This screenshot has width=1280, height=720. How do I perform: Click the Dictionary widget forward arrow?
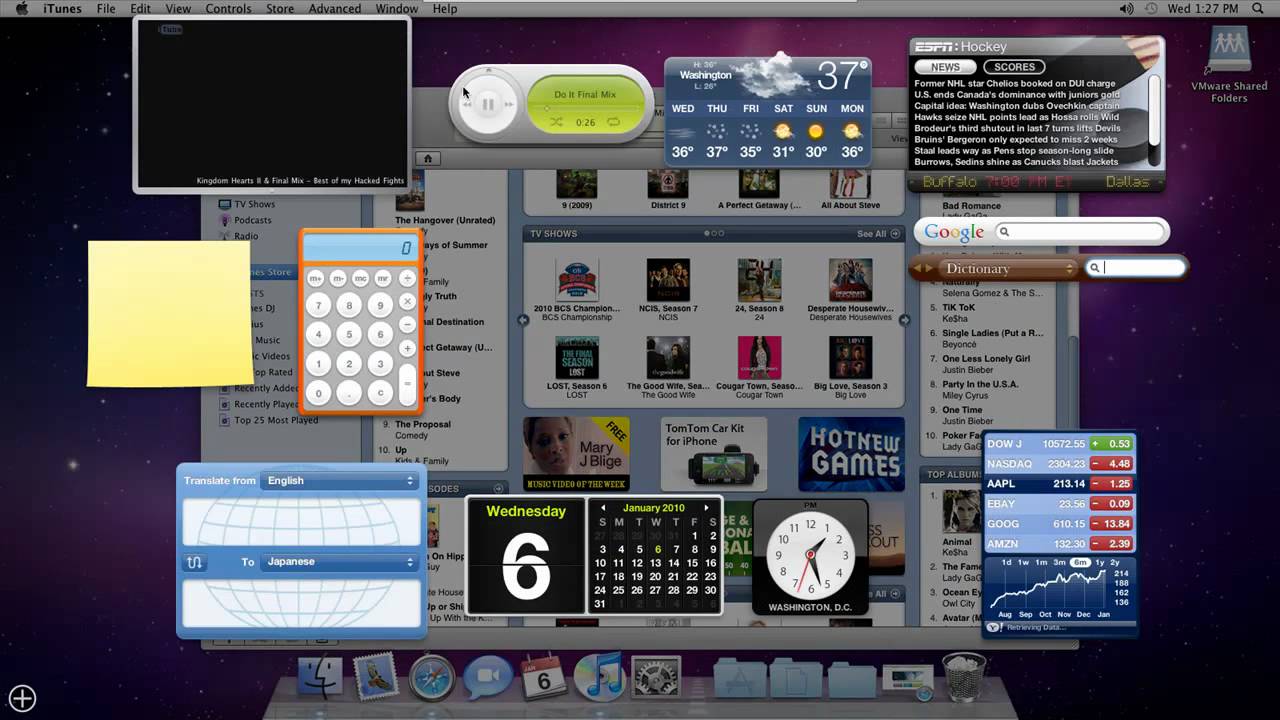pyautogui.click(x=930, y=269)
